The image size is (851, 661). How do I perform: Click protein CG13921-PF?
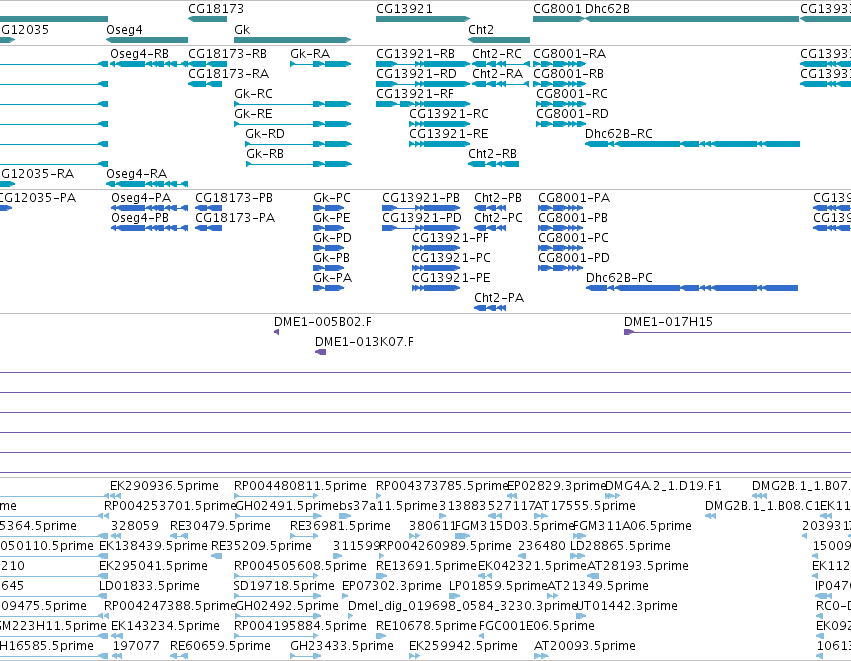[x=450, y=238]
